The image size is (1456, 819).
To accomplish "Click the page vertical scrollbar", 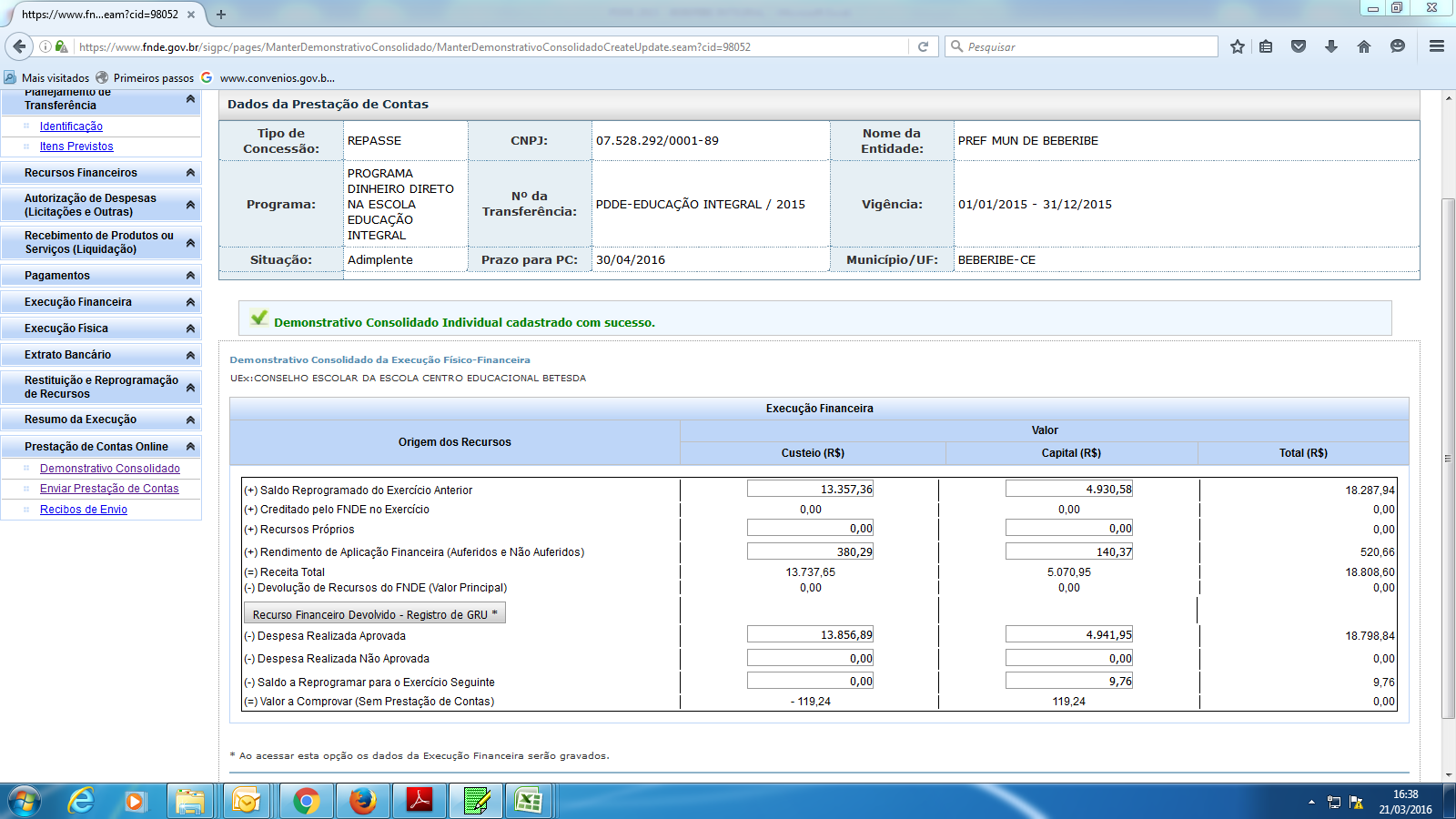I will tap(1448, 455).
